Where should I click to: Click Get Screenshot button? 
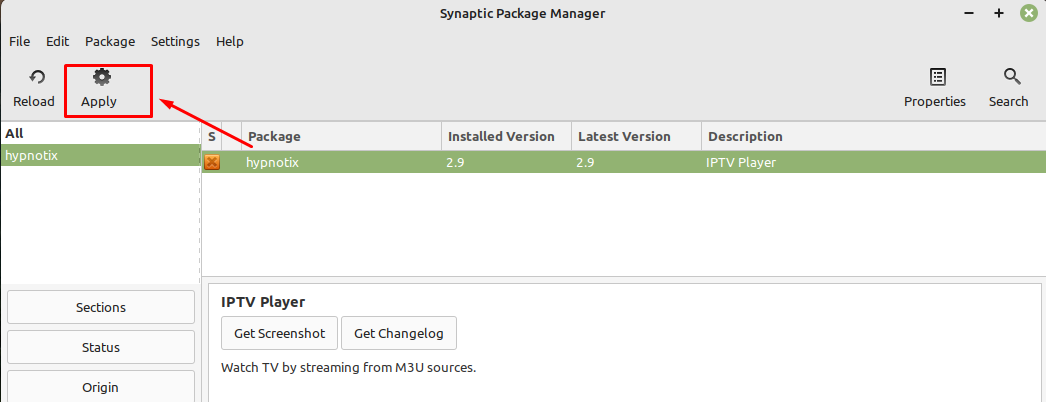click(280, 333)
